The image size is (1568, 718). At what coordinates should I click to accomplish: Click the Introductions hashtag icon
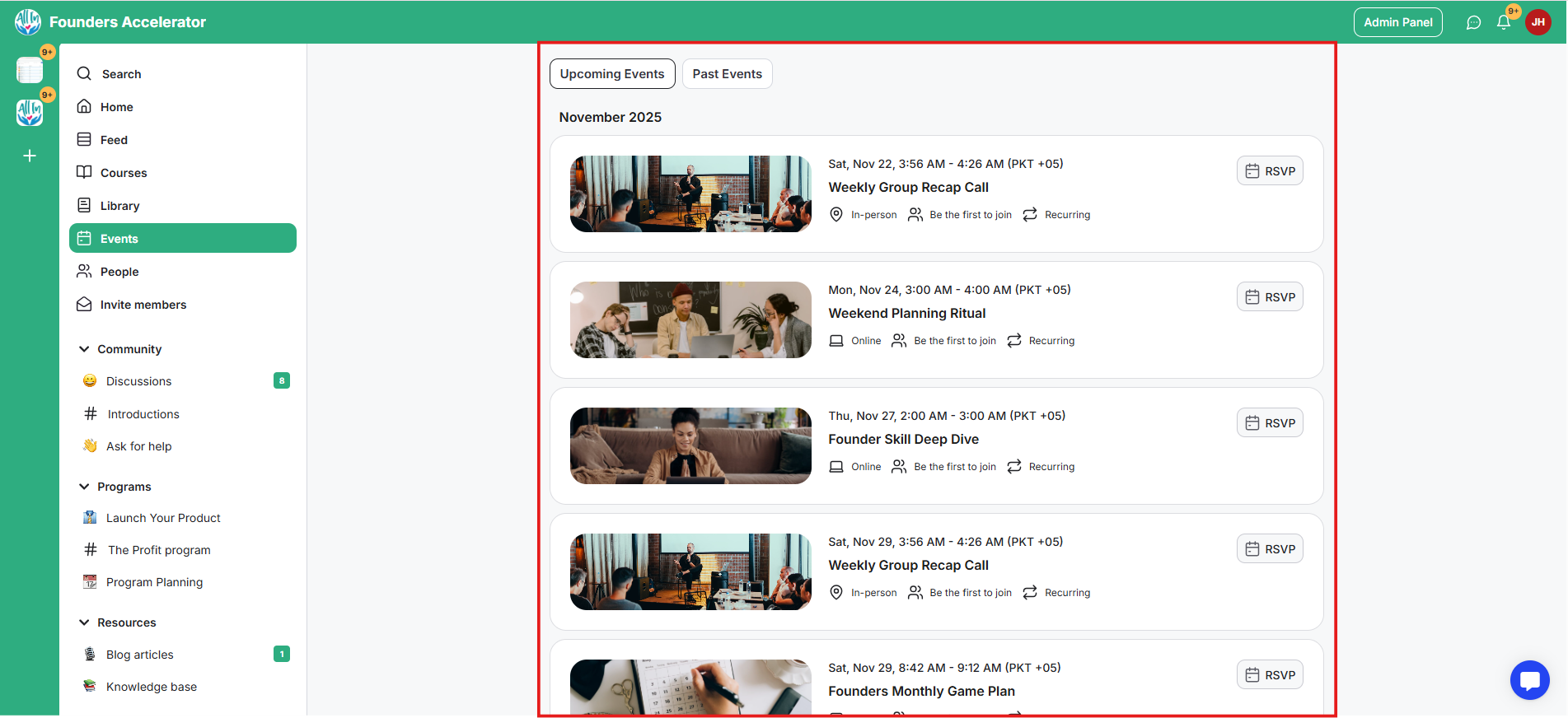coord(91,413)
